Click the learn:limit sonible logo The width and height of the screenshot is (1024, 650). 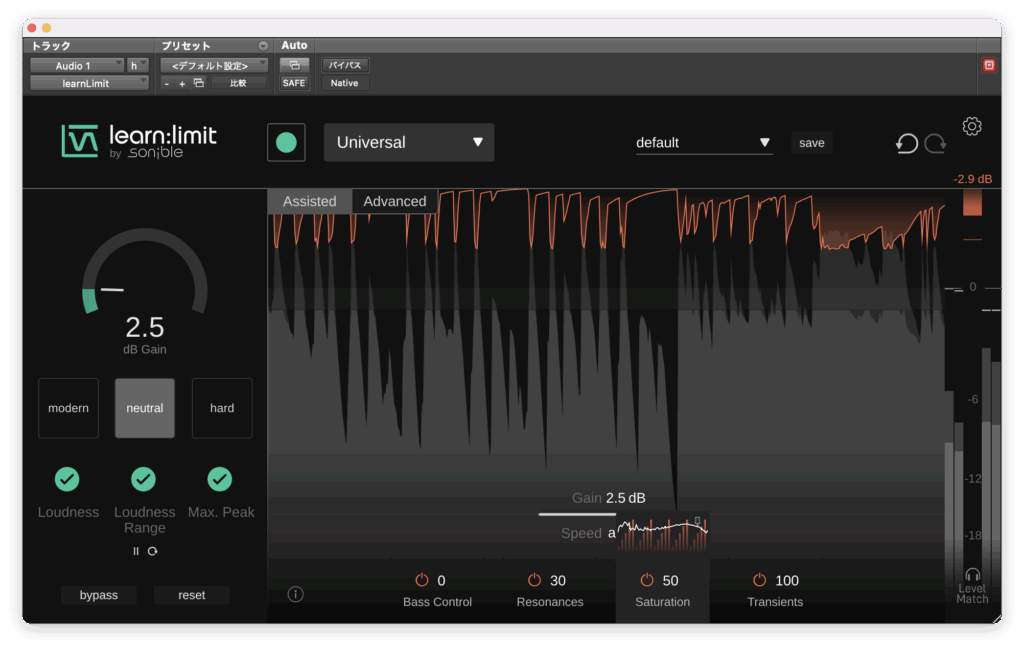139,142
